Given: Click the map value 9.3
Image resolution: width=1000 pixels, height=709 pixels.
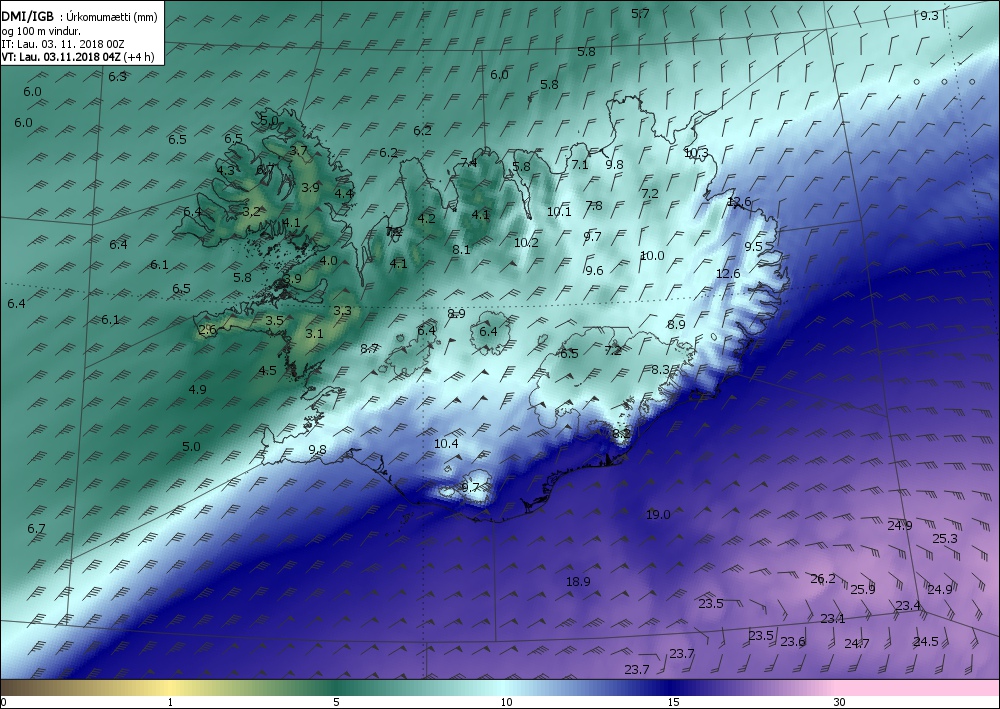Looking at the screenshot, I should 929,16.
